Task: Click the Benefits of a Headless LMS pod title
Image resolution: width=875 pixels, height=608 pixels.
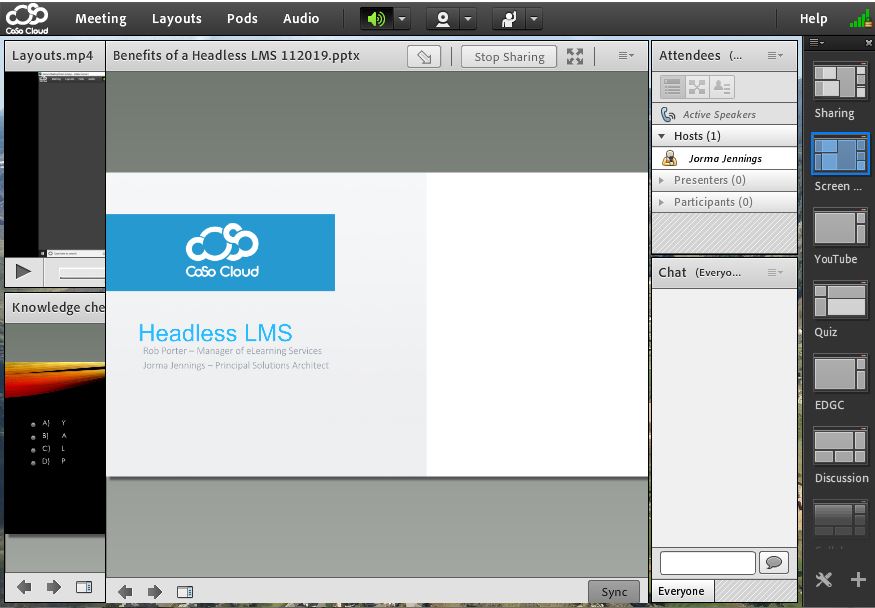Action: pyautogui.click(x=236, y=56)
